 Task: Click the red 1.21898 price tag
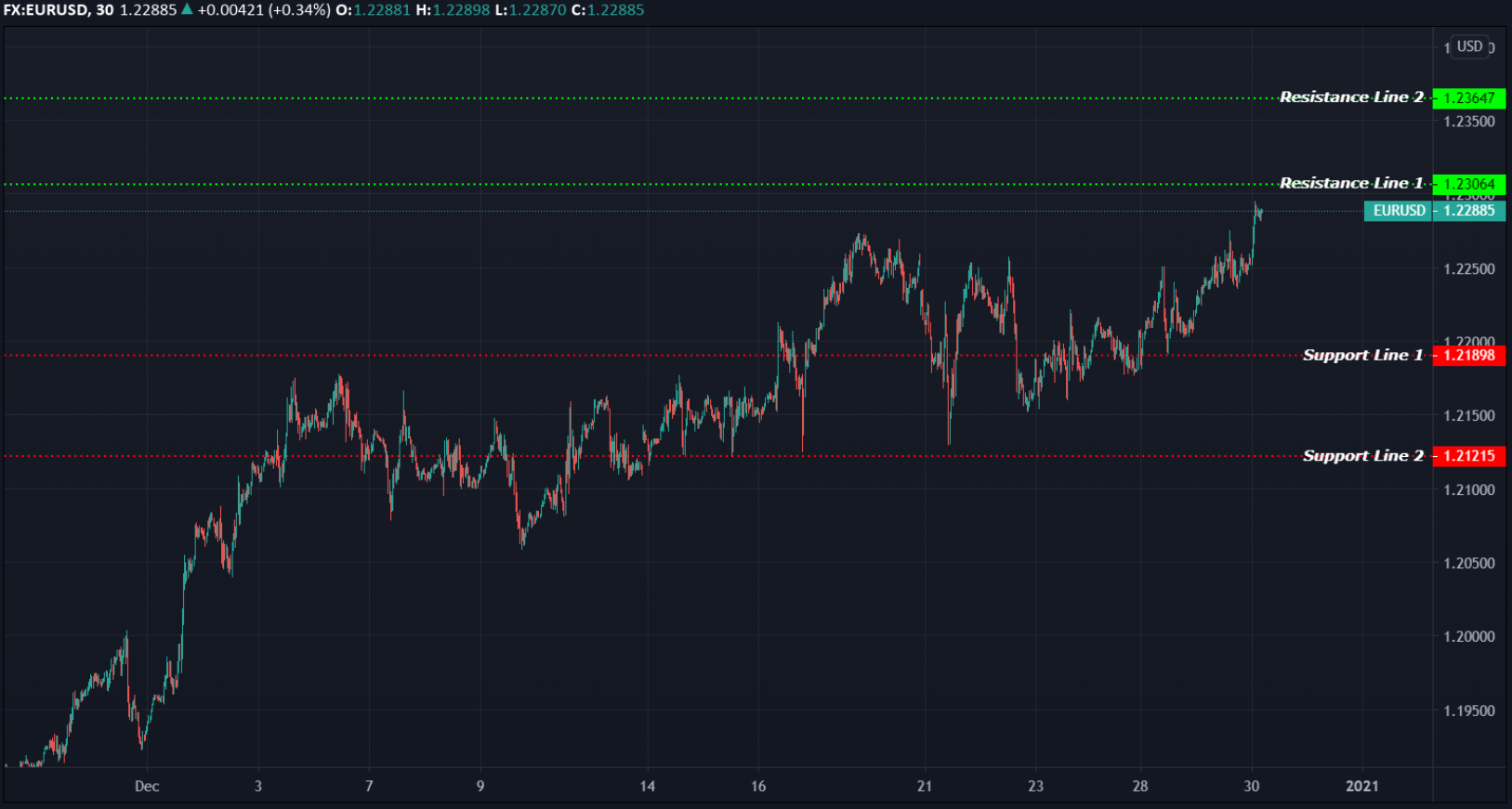tap(1469, 355)
